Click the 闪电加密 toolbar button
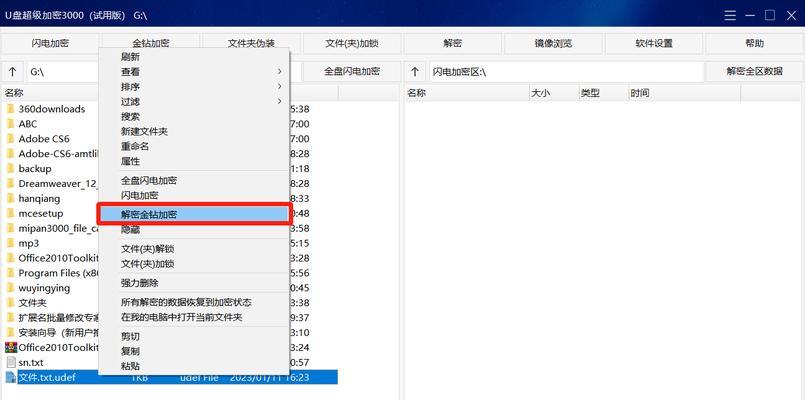Viewport: 805px width, 400px height. tap(50, 44)
